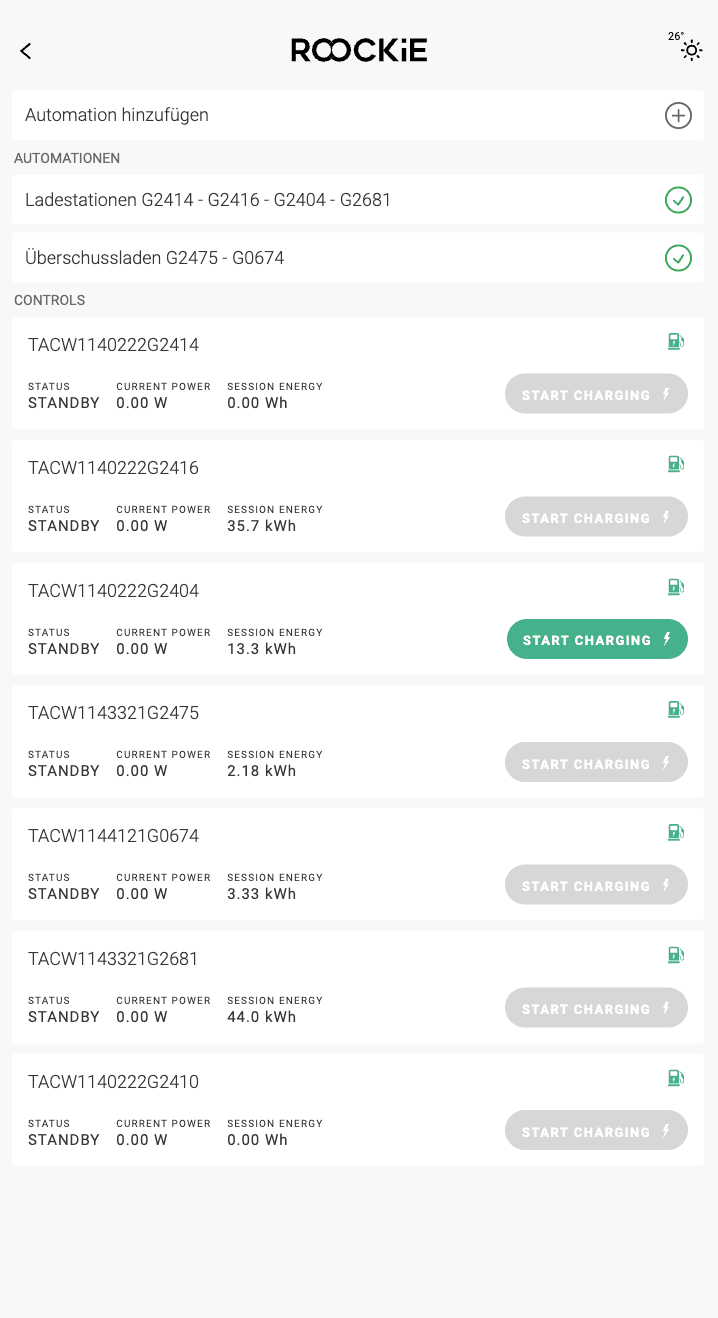This screenshot has width=718, height=1318.
Task: Select the CONTROLS section header
Action: coord(49,300)
